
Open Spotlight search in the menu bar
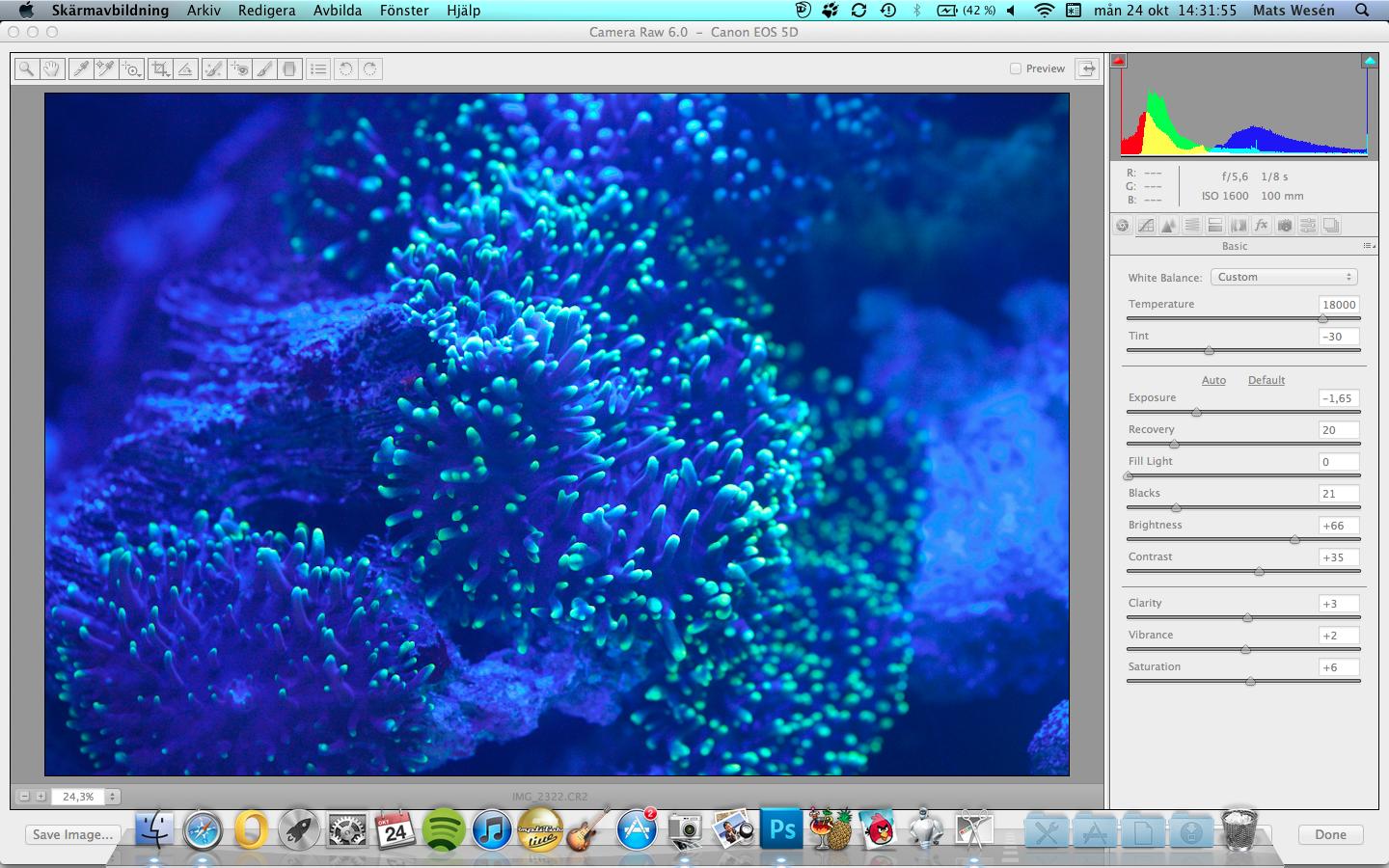pyautogui.click(x=1362, y=10)
